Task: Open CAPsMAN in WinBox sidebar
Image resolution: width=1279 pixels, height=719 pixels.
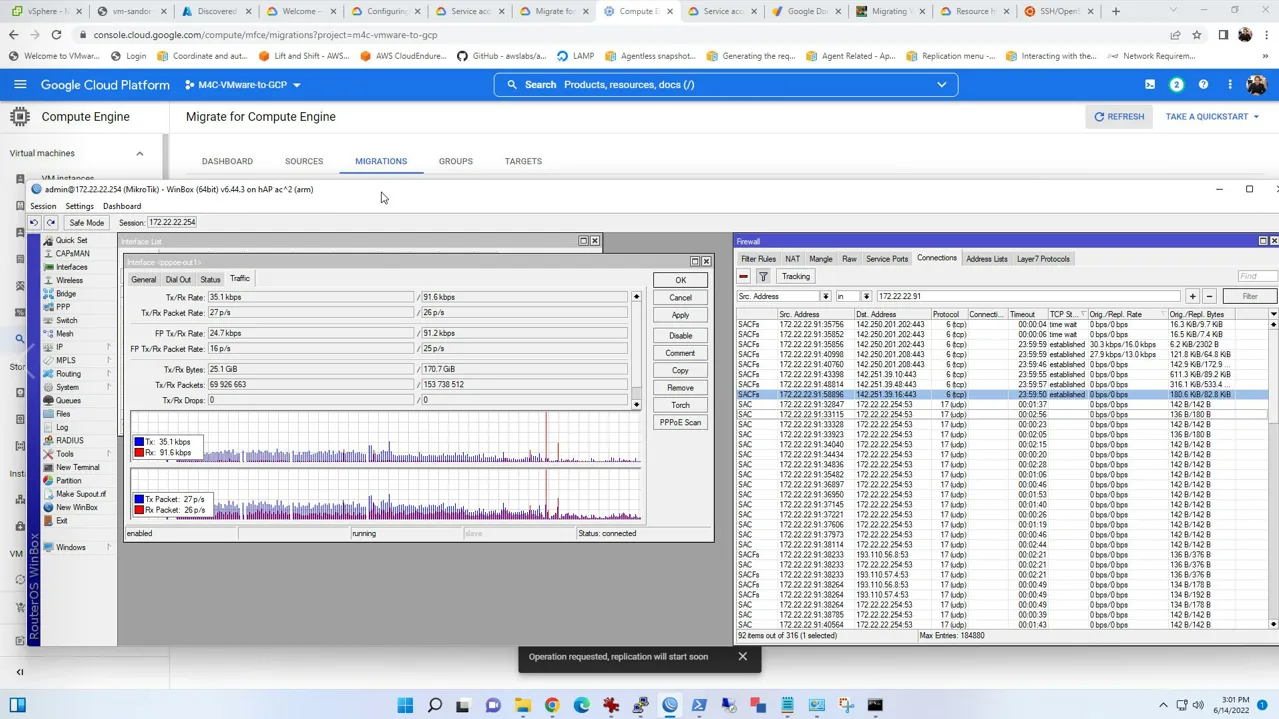Action: 72,254
